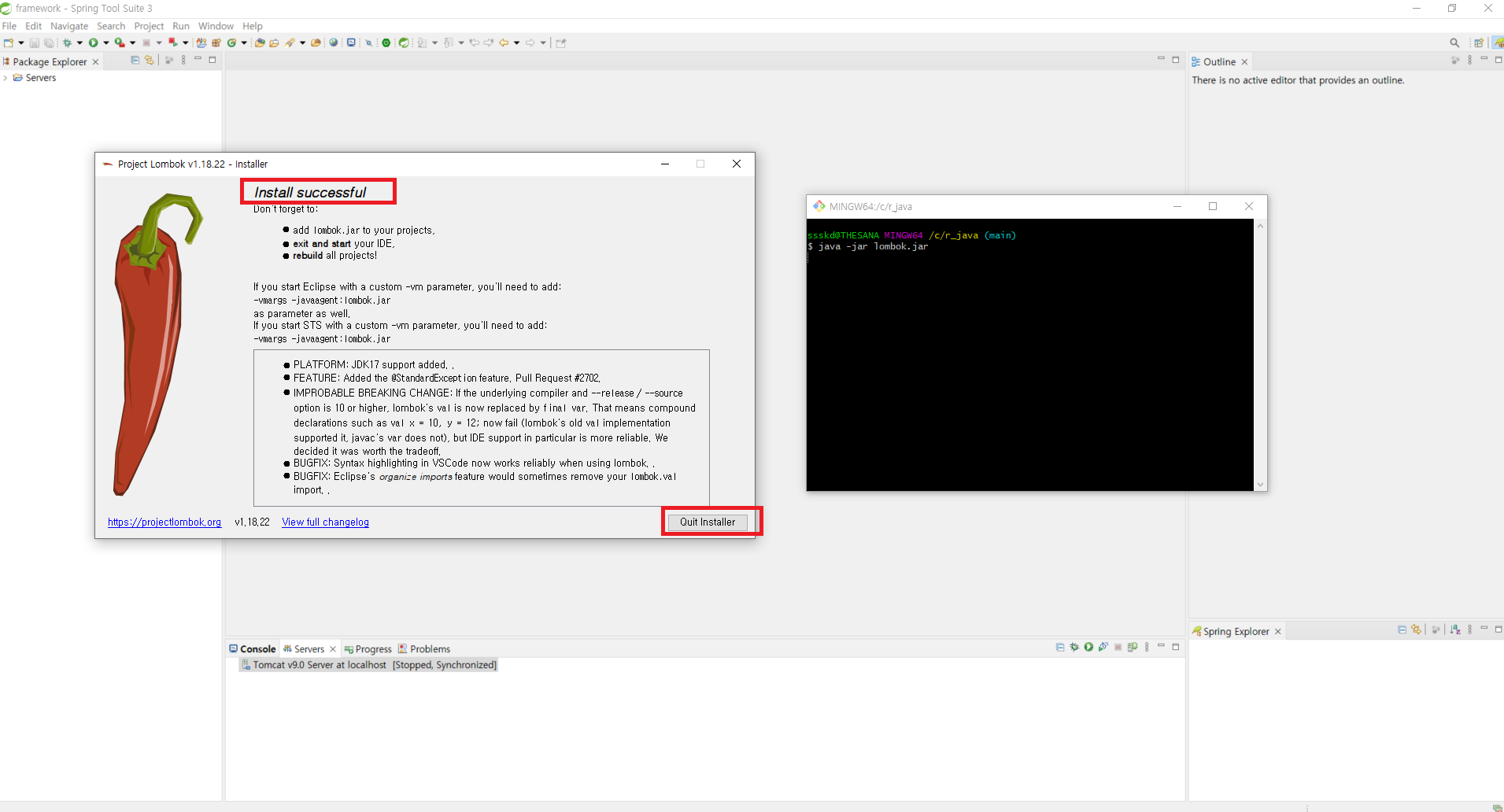The height and width of the screenshot is (812, 1504).
Task: Click inside the MINGW64 terminal command area
Action: pos(1030,354)
